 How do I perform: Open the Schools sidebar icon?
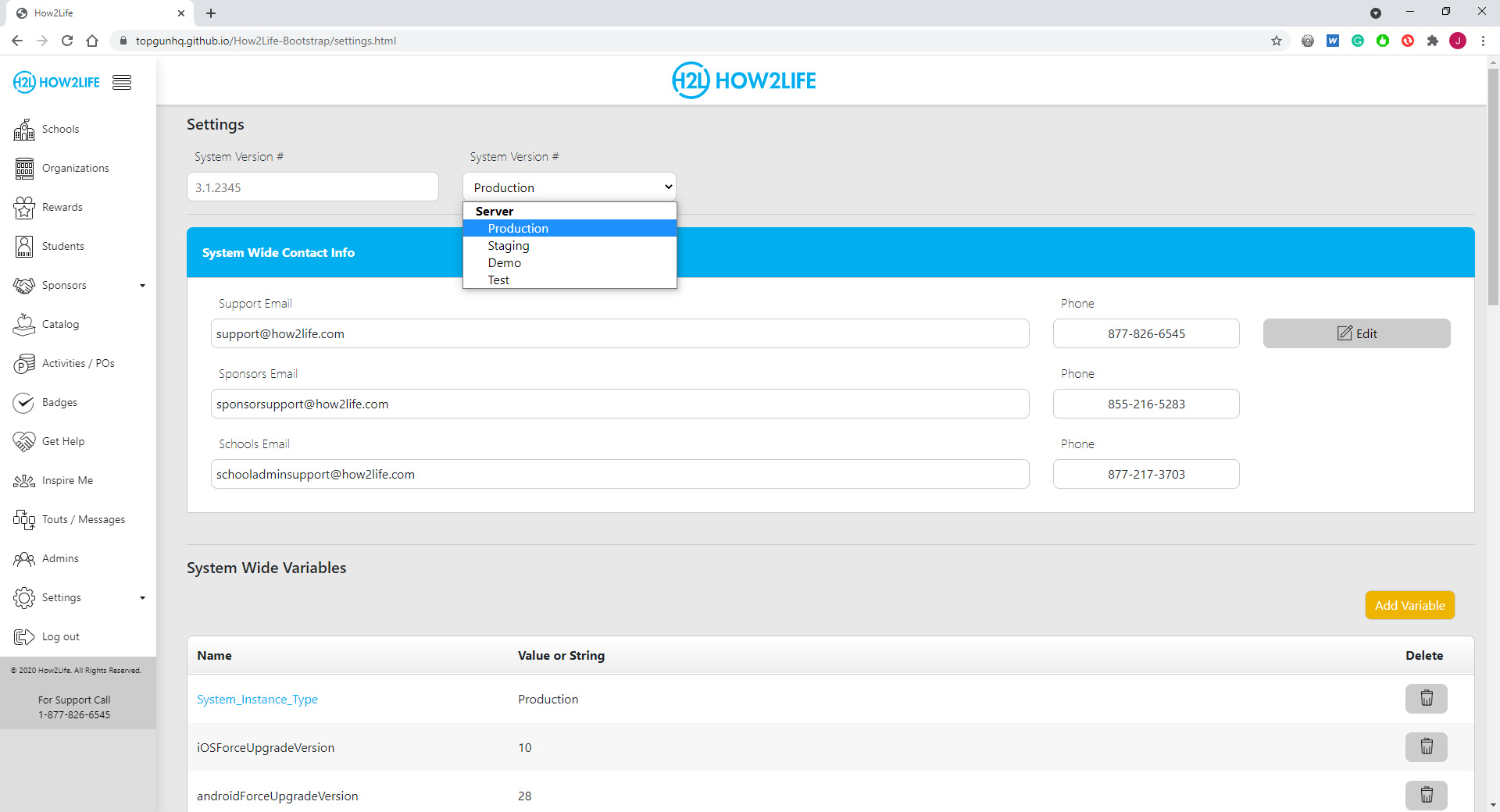[x=24, y=130]
